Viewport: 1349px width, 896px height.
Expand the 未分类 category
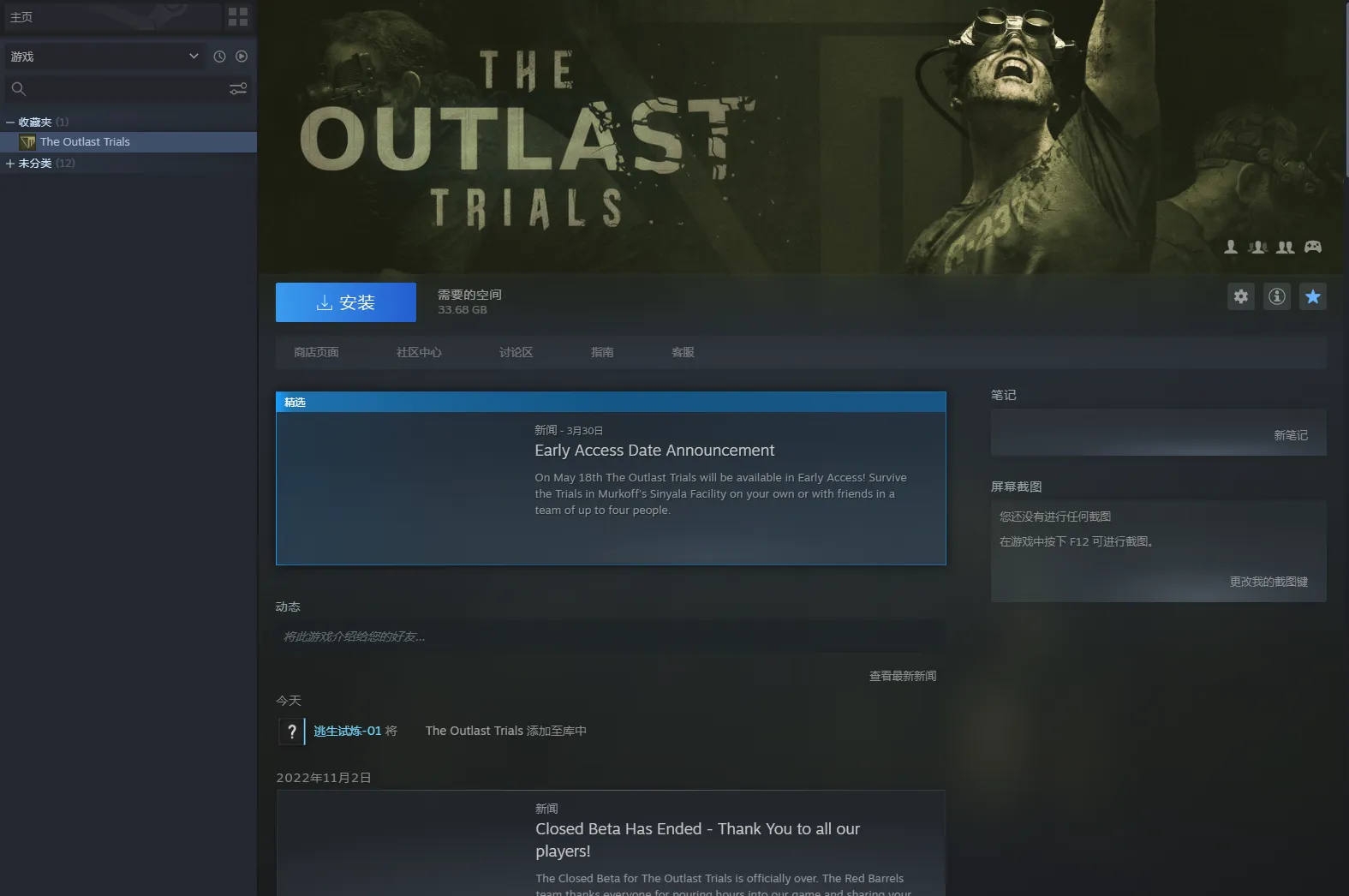click(10, 164)
